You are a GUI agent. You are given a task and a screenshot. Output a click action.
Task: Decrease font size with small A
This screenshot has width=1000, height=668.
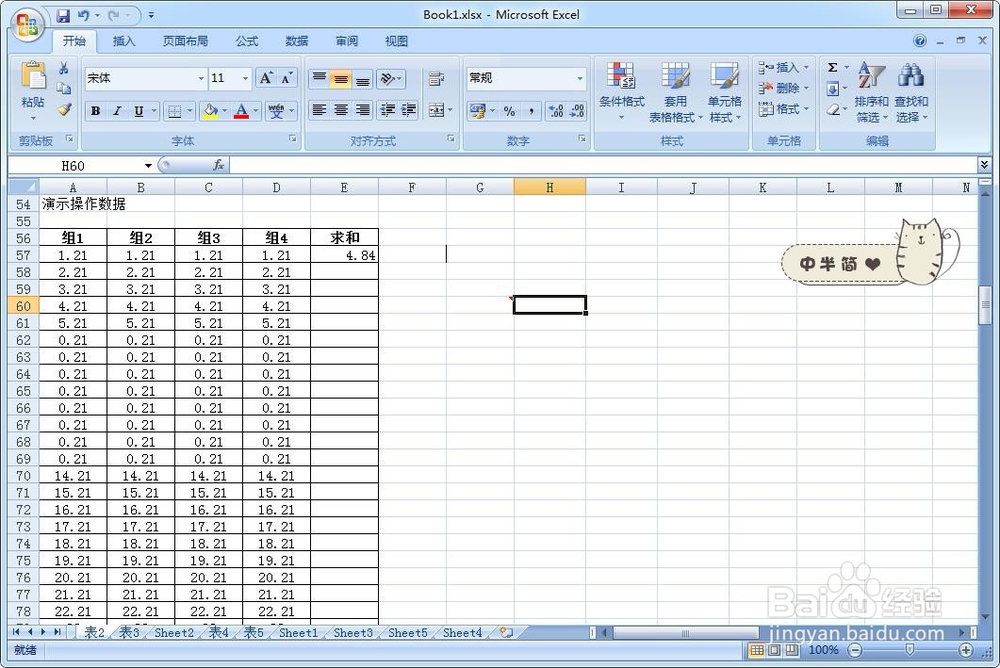coord(286,78)
